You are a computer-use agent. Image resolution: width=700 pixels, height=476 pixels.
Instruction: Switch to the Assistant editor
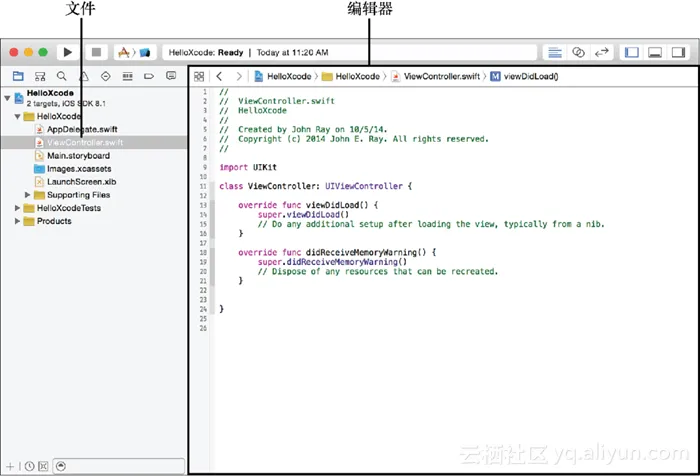pyautogui.click(x=578, y=52)
